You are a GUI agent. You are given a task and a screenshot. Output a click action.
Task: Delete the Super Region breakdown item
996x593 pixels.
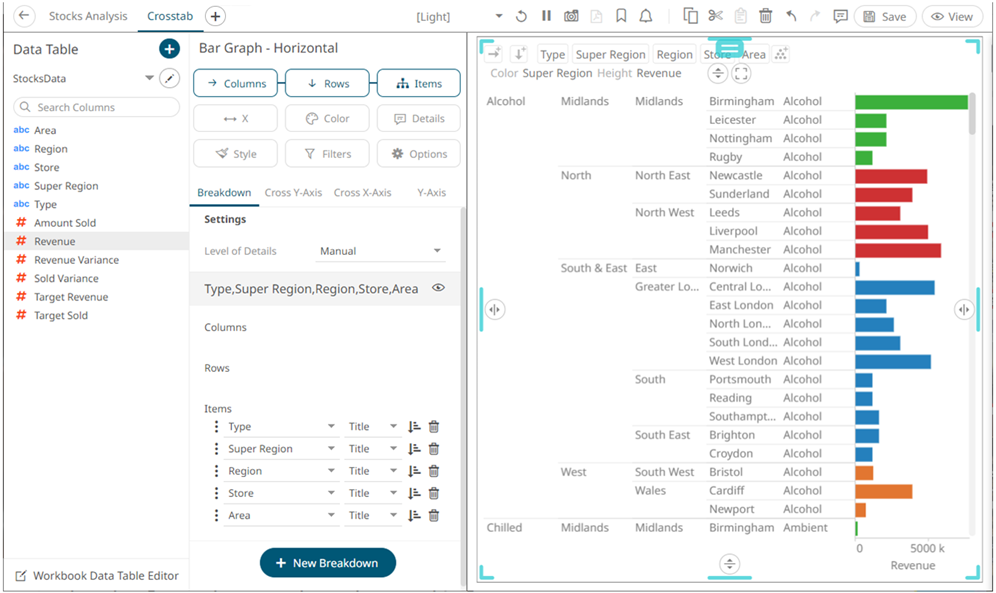click(434, 449)
